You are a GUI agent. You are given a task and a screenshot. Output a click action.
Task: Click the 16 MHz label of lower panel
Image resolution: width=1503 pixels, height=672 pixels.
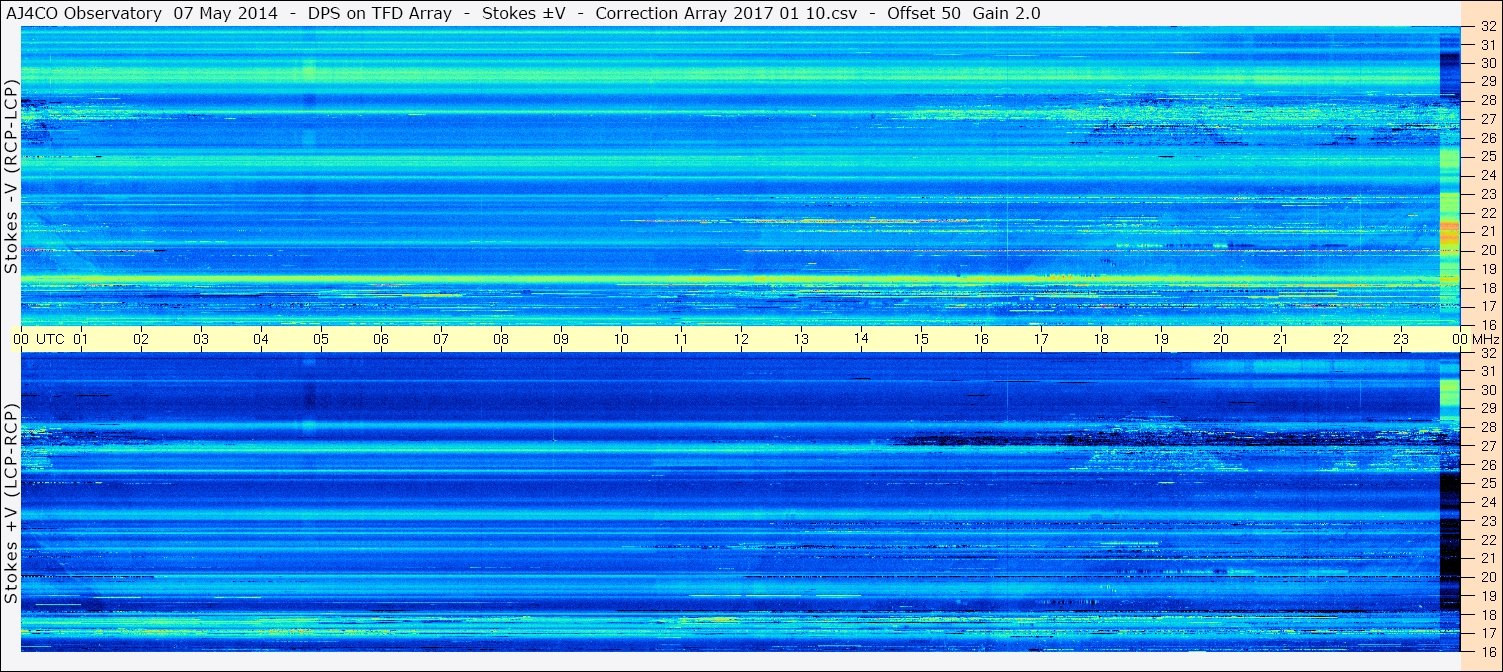point(1487,651)
